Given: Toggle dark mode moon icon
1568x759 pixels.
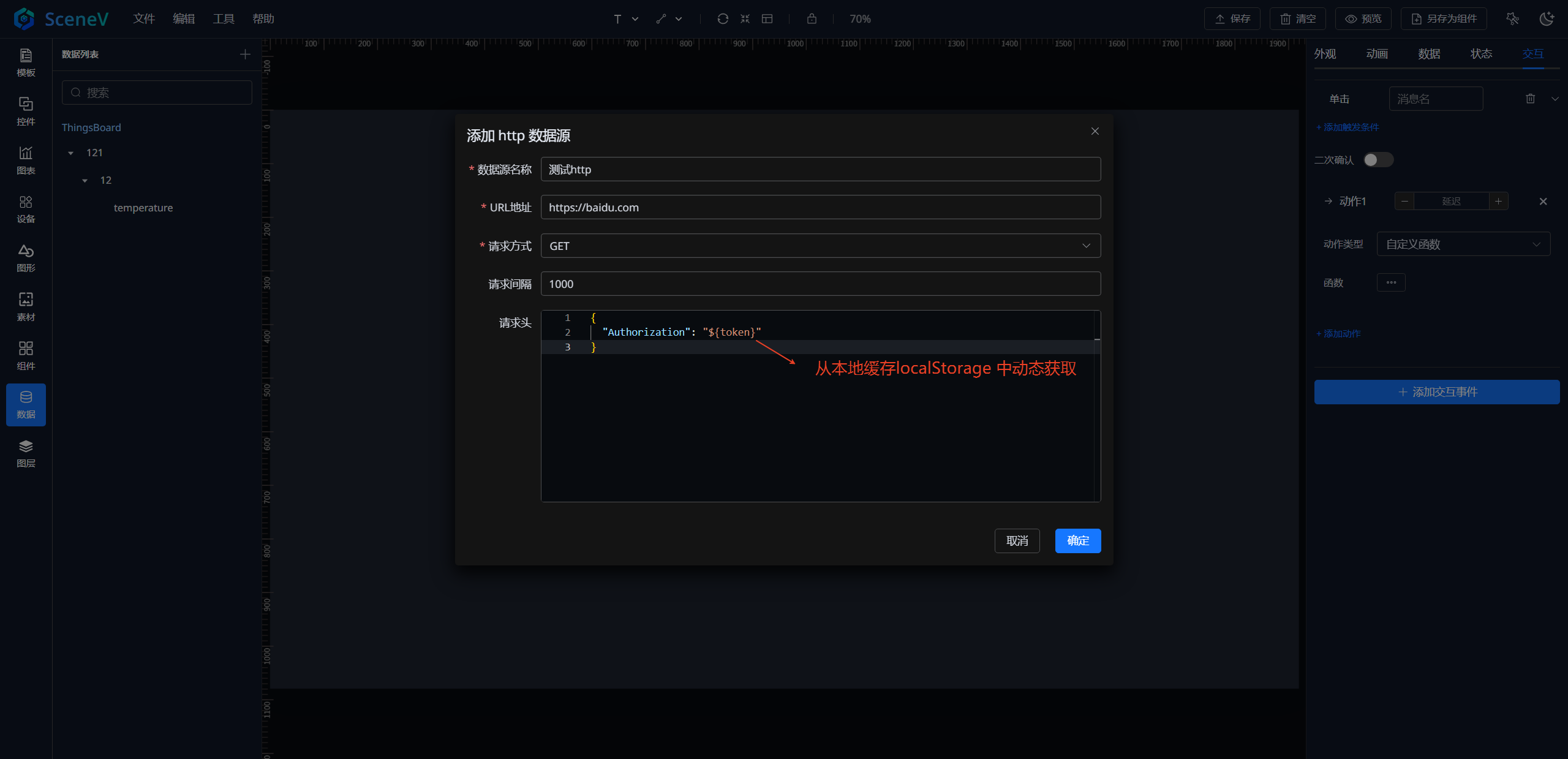Looking at the screenshot, I should 1547,19.
